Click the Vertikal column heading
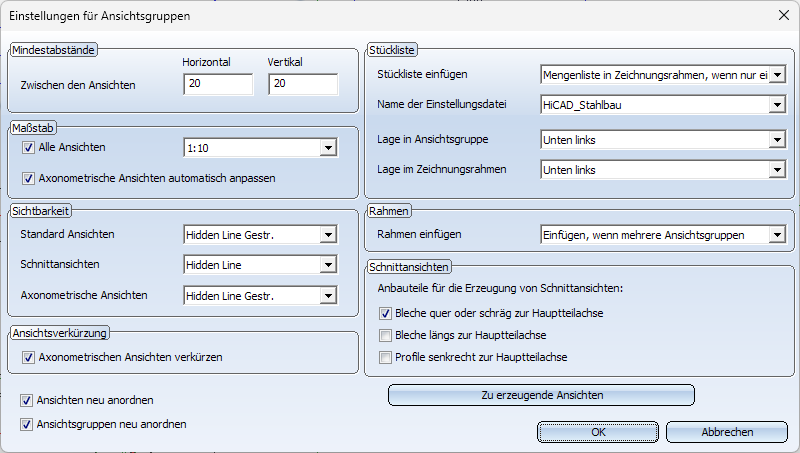The width and height of the screenshot is (800, 453). click(285, 62)
